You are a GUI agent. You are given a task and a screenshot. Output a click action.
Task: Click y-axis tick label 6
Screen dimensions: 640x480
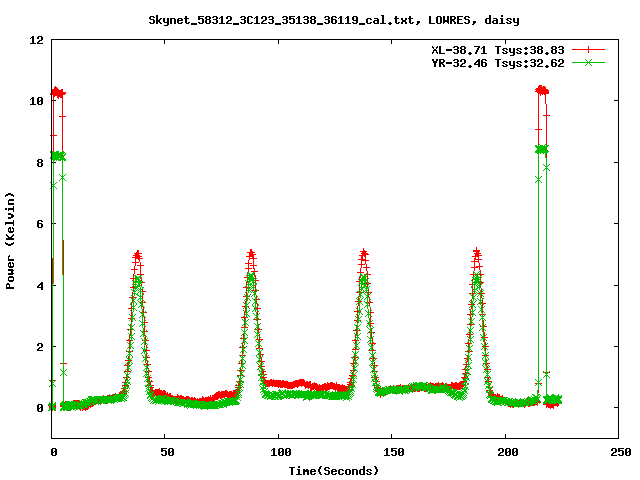coord(40,224)
